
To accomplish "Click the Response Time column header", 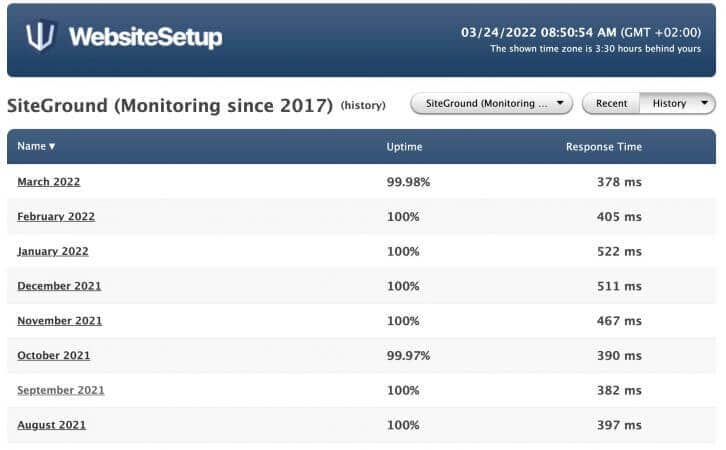I will click(604, 147).
